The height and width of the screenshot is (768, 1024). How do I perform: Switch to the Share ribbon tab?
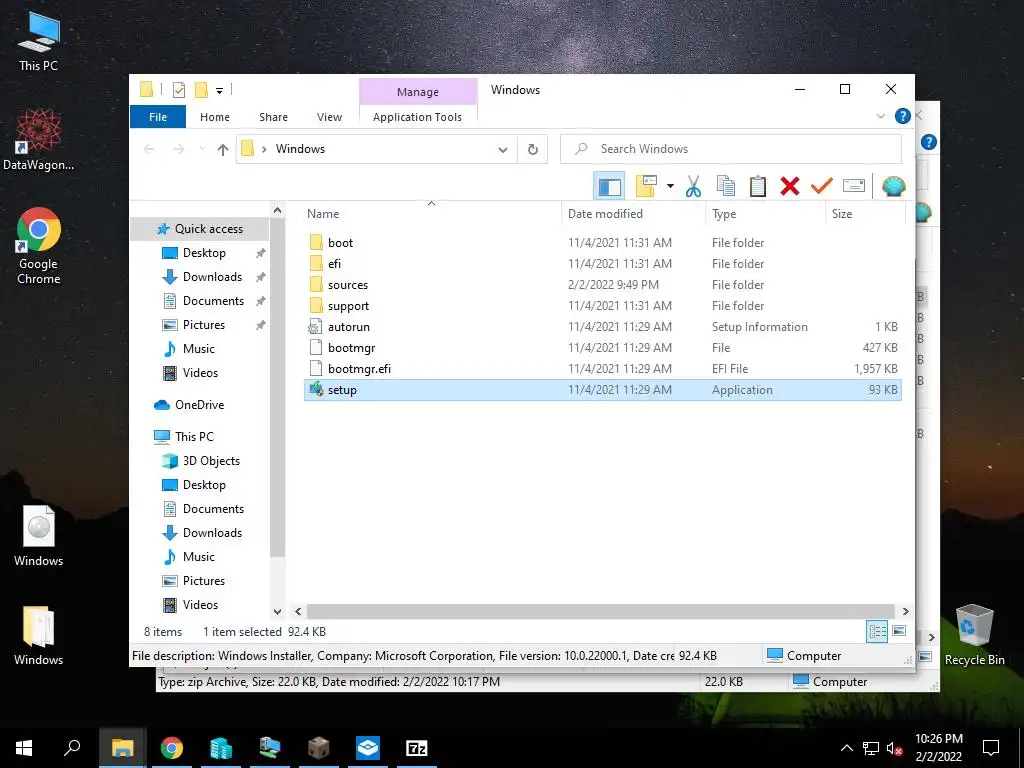point(273,117)
